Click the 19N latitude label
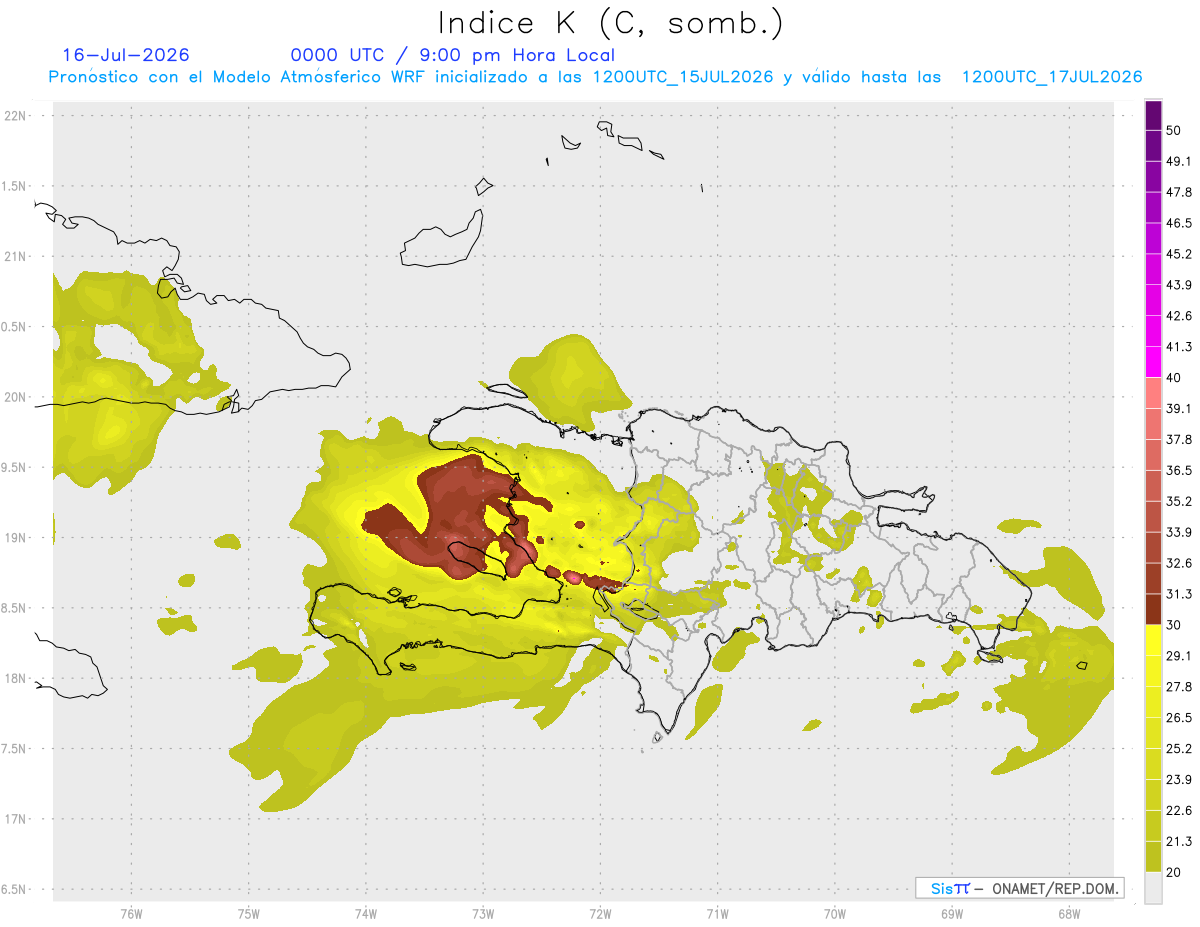The height and width of the screenshot is (927, 1200). point(17,537)
